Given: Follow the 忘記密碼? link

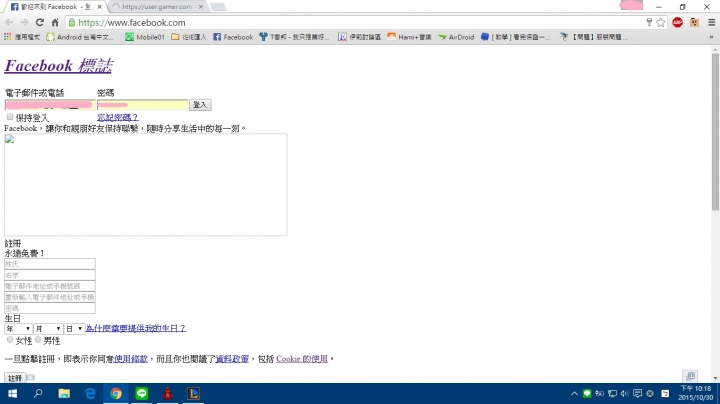Looking at the screenshot, I should pos(118,118).
